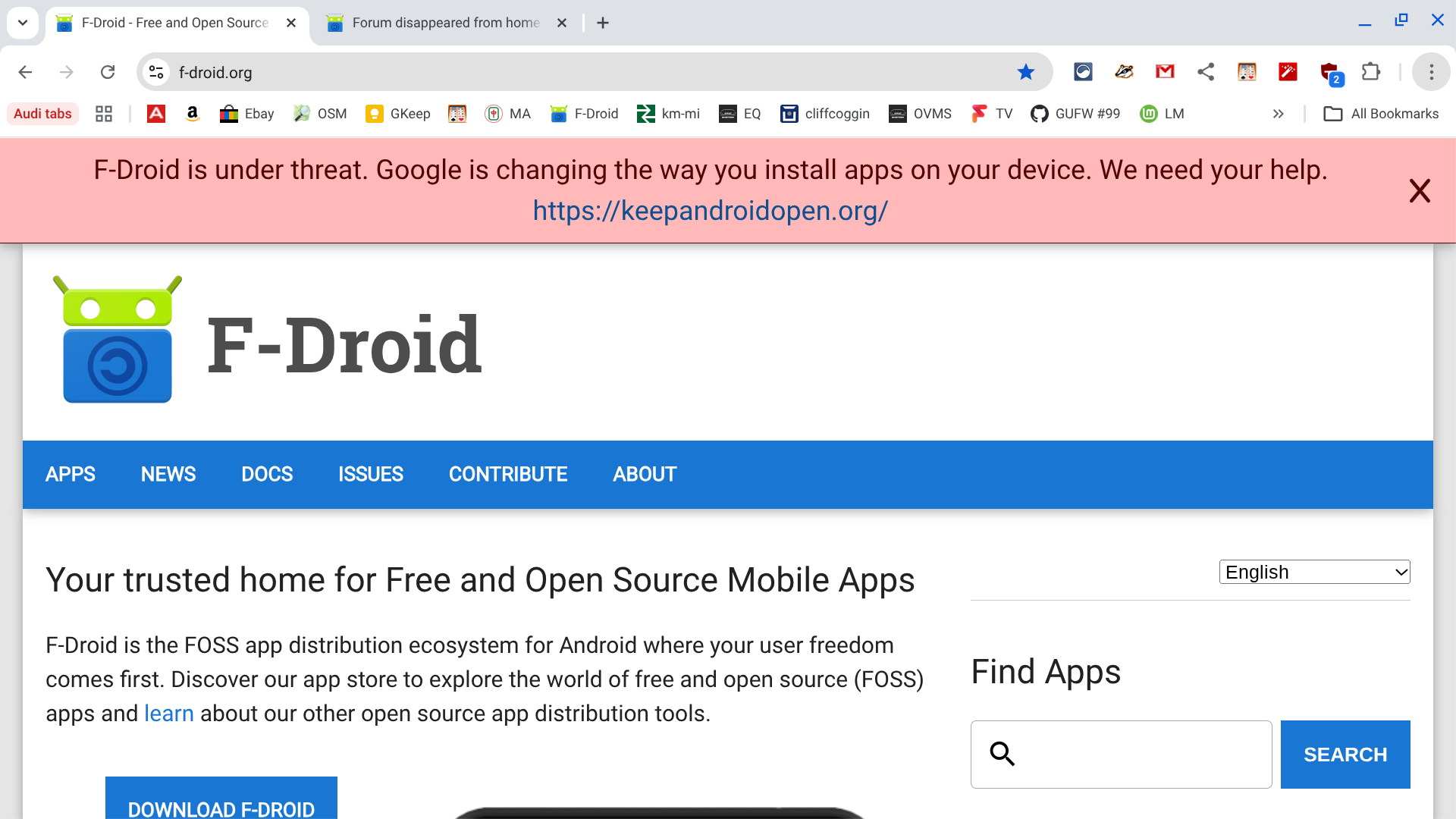The image size is (1456, 819).
Task: Click the site information icon beside URL
Action: tap(156, 72)
